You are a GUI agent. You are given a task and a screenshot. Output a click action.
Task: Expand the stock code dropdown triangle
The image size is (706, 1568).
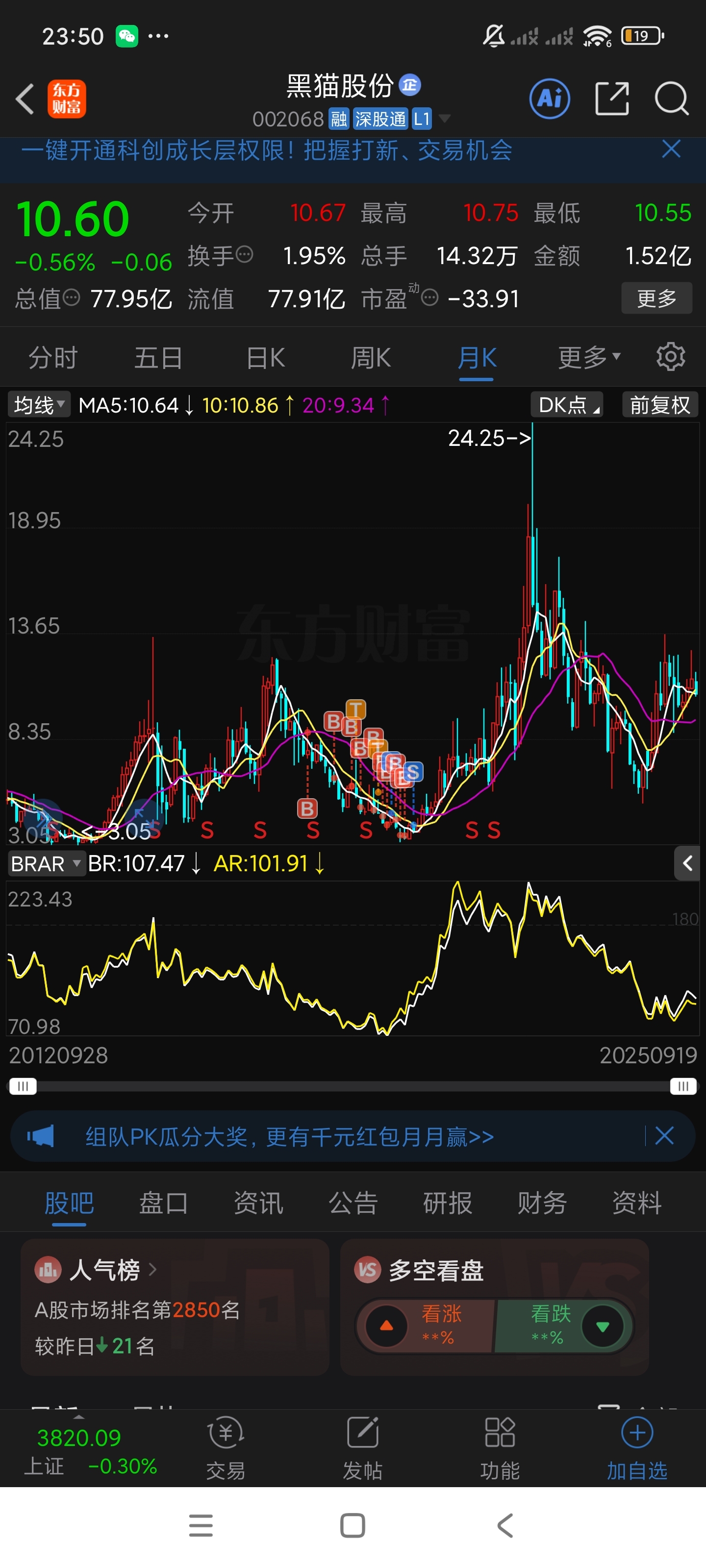point(445,118)
